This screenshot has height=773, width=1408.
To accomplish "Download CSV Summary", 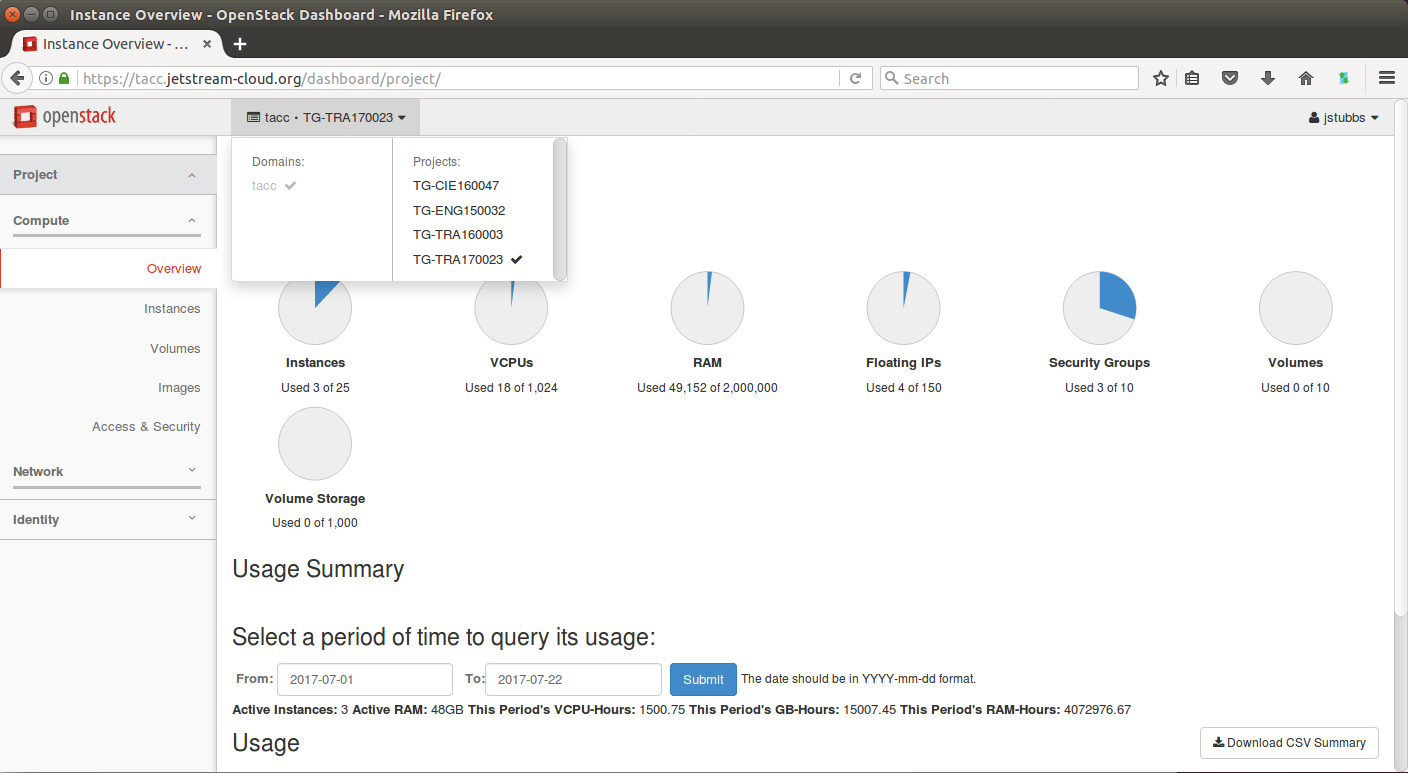I will [x=1289, y=743].
